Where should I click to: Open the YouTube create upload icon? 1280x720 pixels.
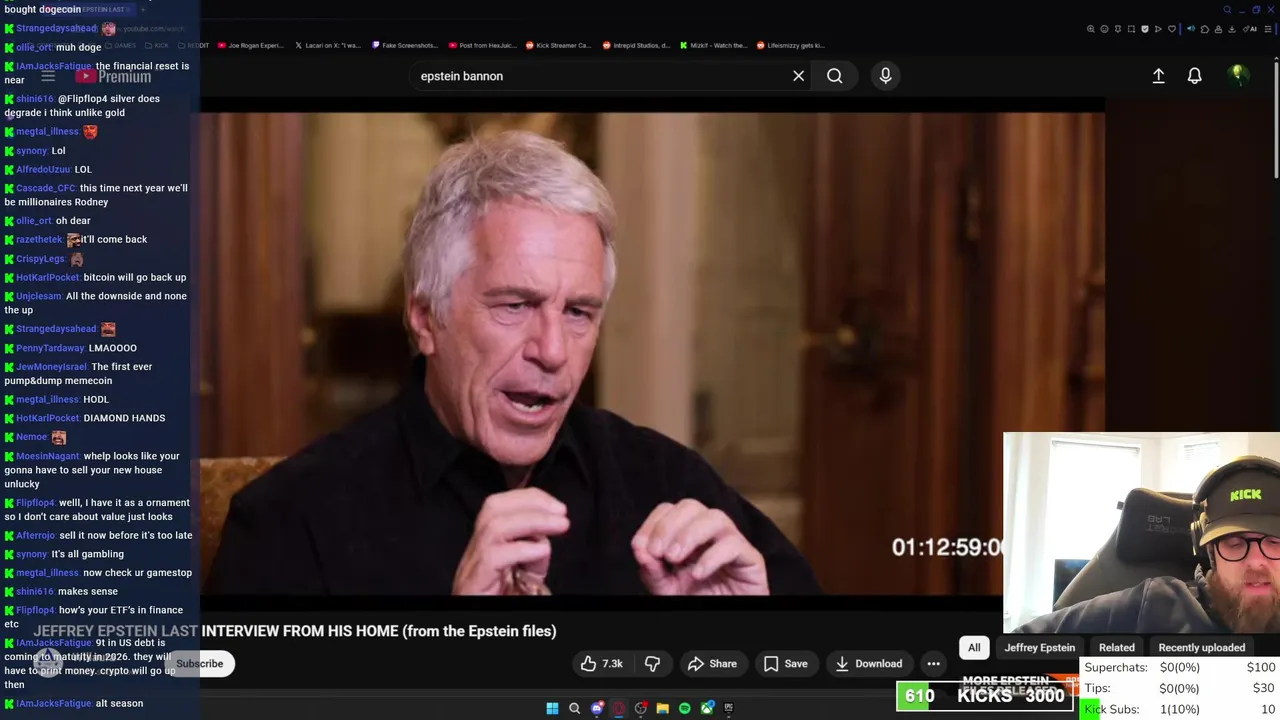click(x=1158, y=76)
